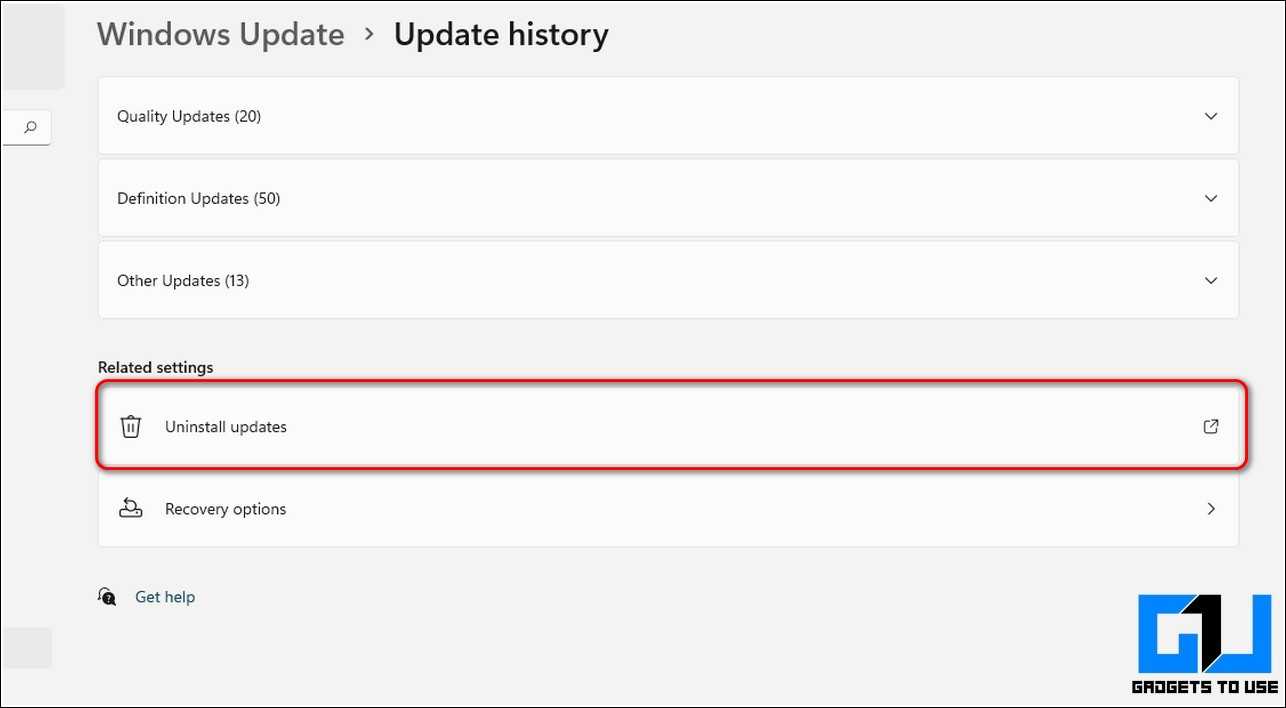Open the Uninstall updates setting
Viewport: 1286px width, 708px height.
pos(226,427)
